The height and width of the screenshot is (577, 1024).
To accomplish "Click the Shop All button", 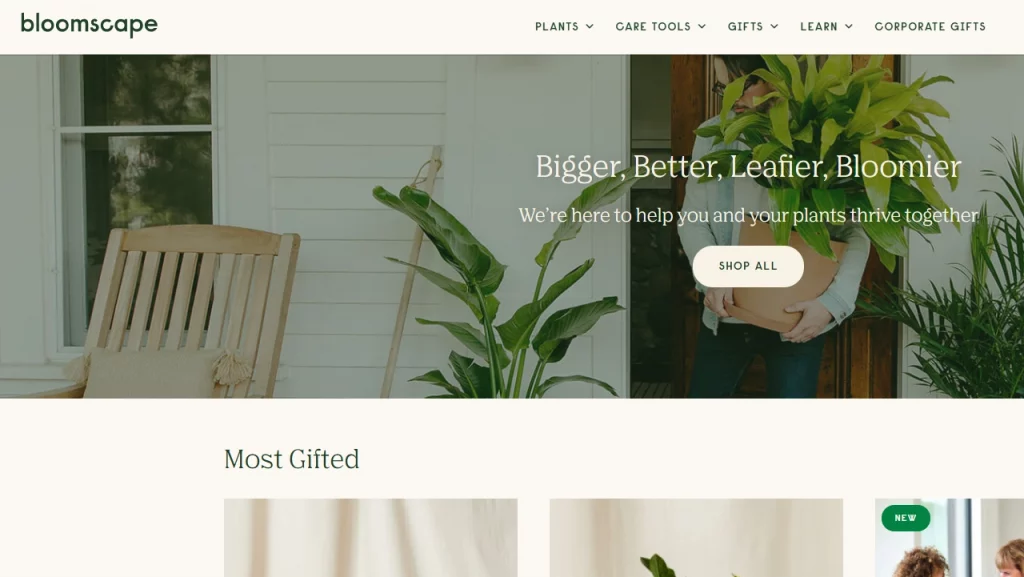I will (748, 266).
